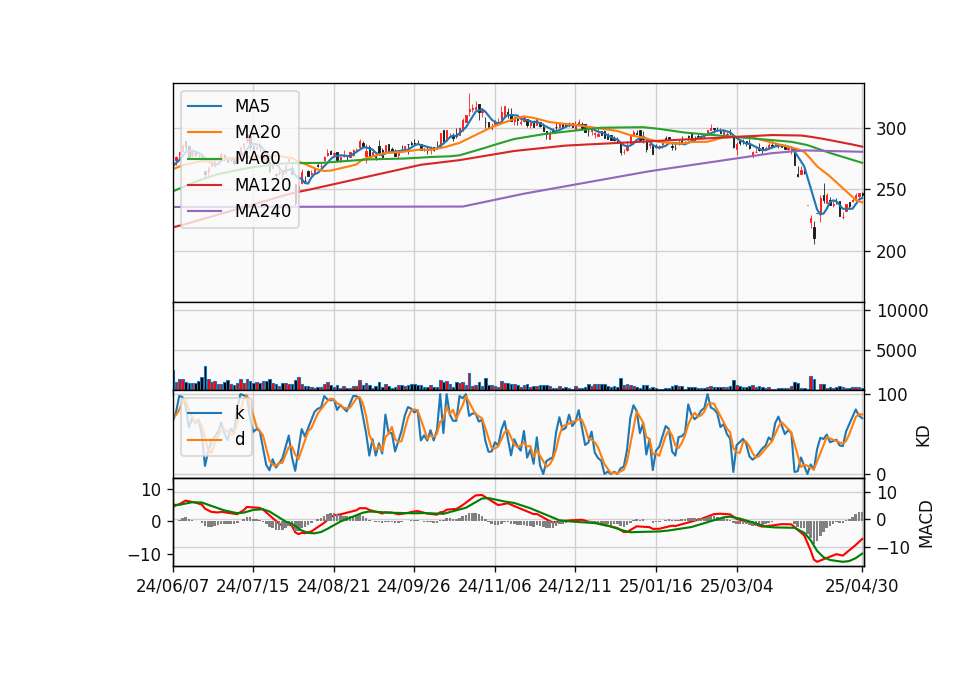Image resolution: width=960 pixels, height=690 pixels.
Task: Click the left MACD axis 10 tick label
Action: [x=151, y=490]
